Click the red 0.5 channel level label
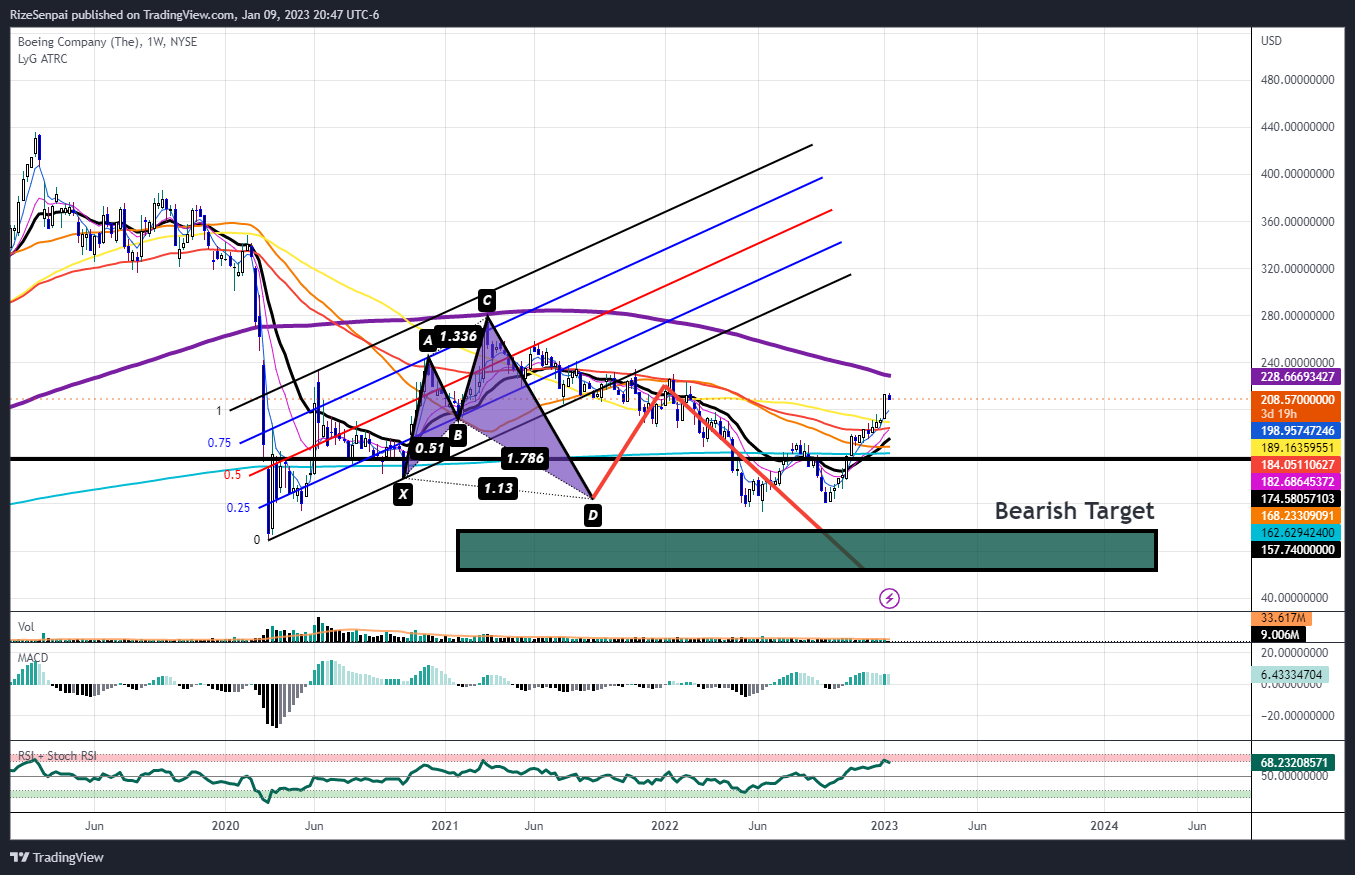The height and width of the screenshot is (875, 1355). coord(231,475)
